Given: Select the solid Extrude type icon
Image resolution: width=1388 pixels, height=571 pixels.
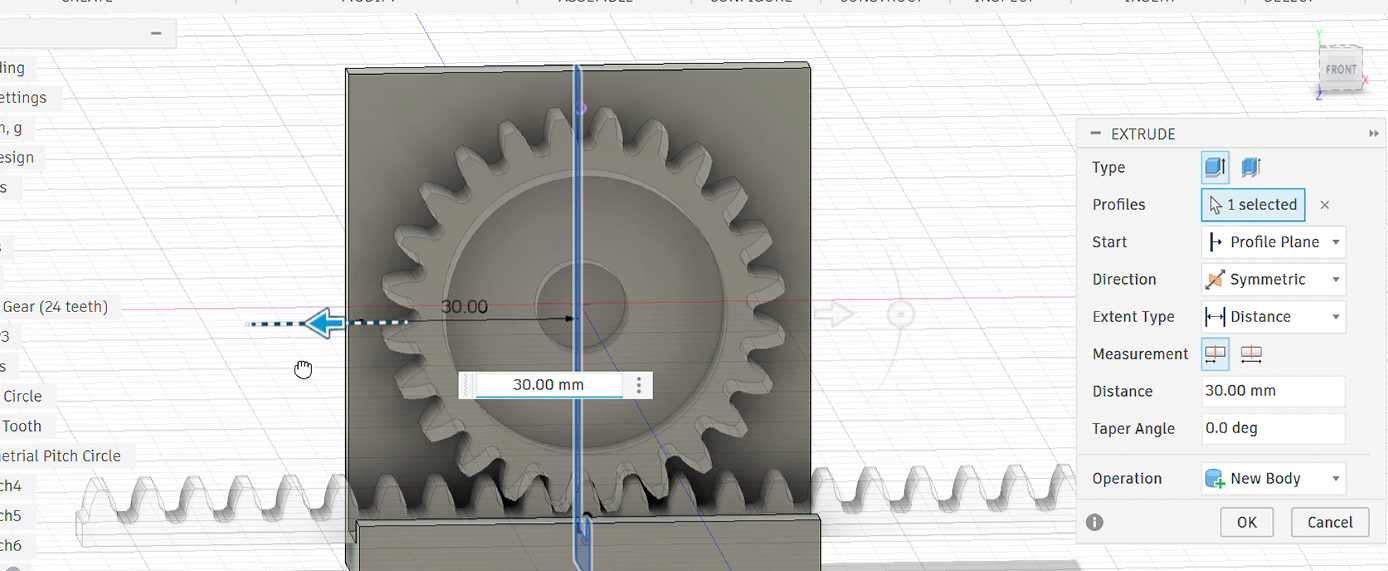Looking at the screenshot, I should 1215,167.
